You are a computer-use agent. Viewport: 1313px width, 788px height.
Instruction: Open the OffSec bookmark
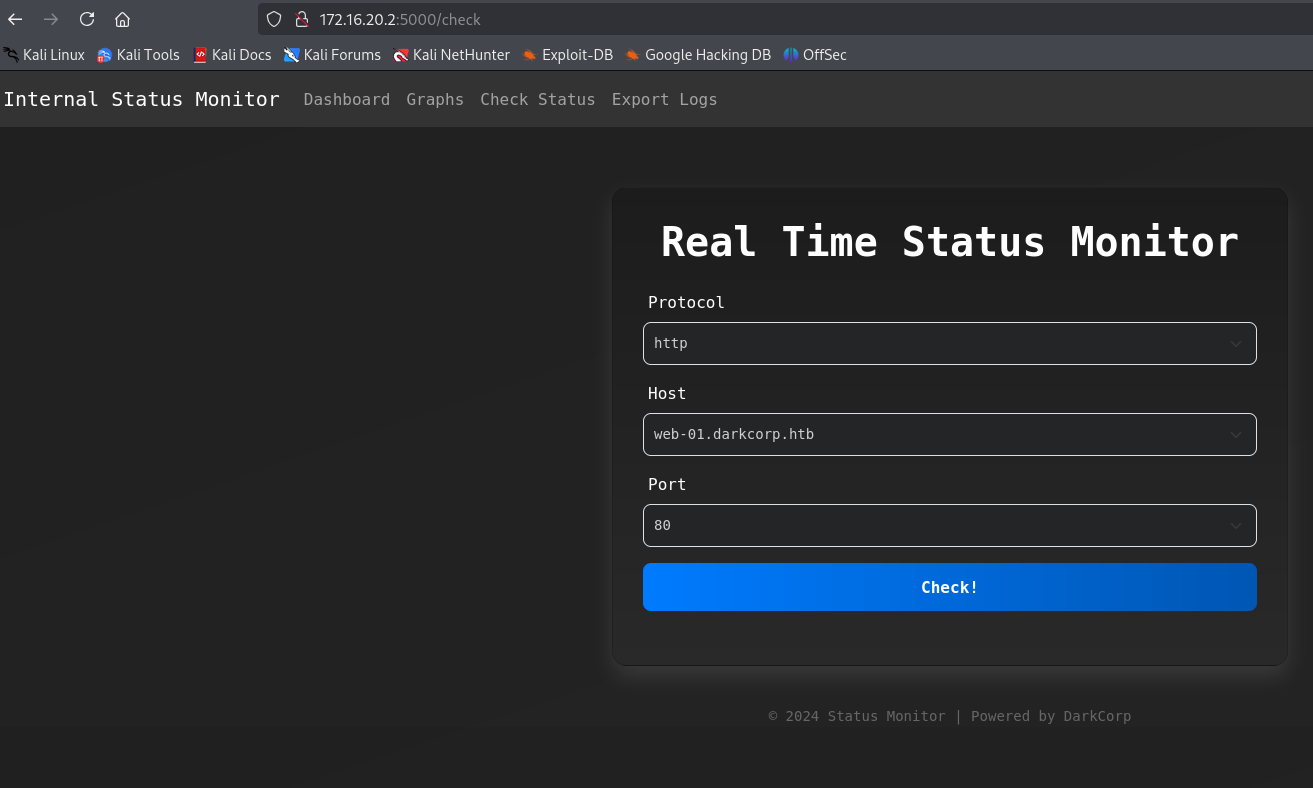(815, 55)
